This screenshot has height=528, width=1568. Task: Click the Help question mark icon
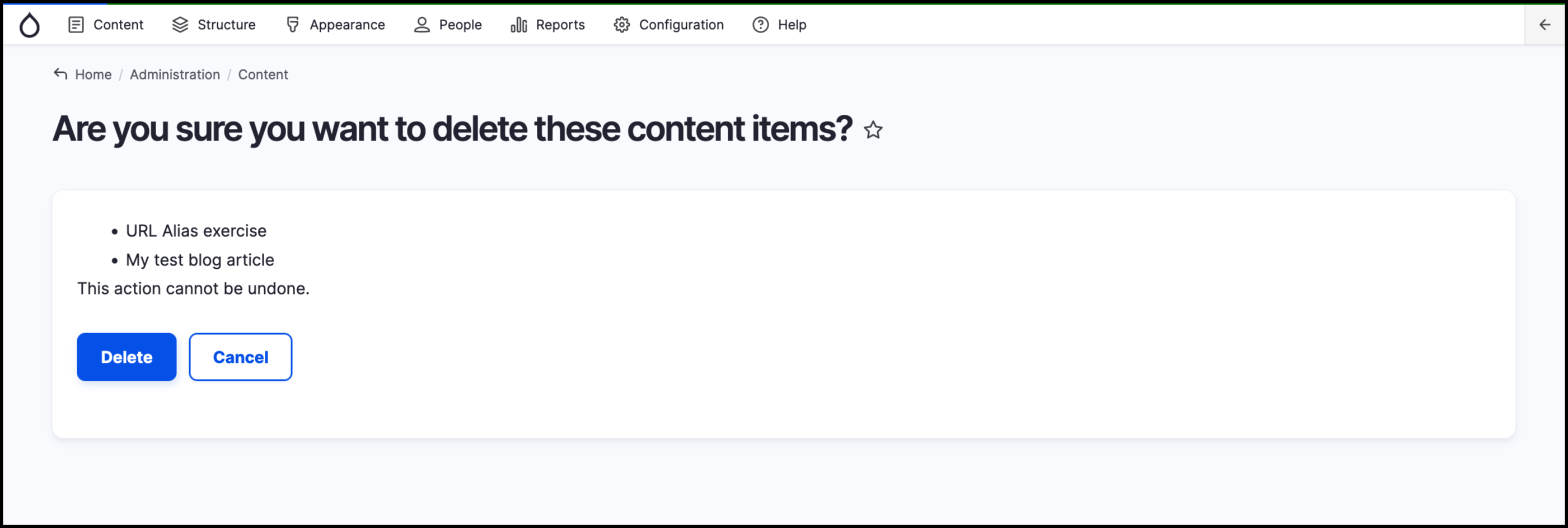point(760,25)
